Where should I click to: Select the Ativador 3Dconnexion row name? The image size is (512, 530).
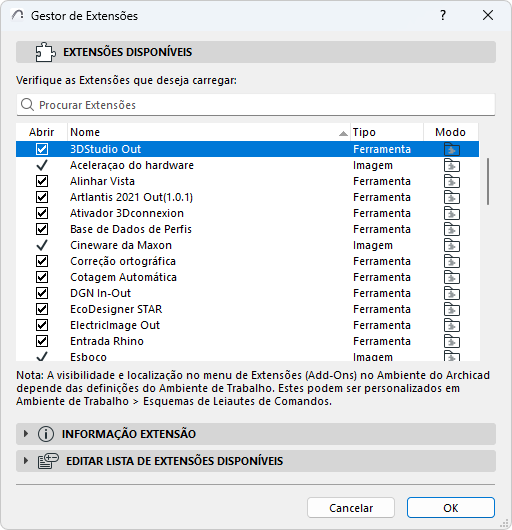pyautogui.click(x=127, y=213)
